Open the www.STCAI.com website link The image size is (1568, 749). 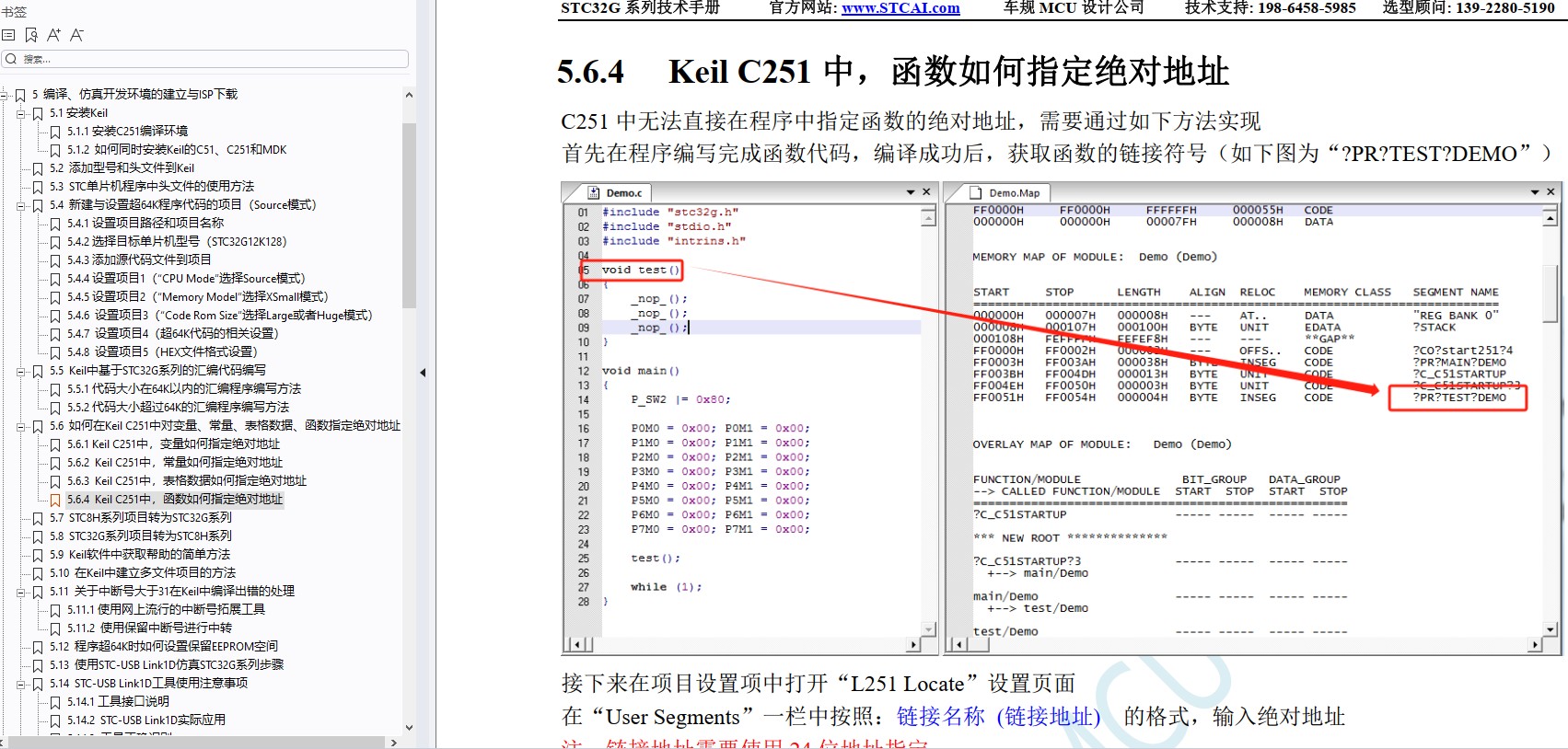900,8
